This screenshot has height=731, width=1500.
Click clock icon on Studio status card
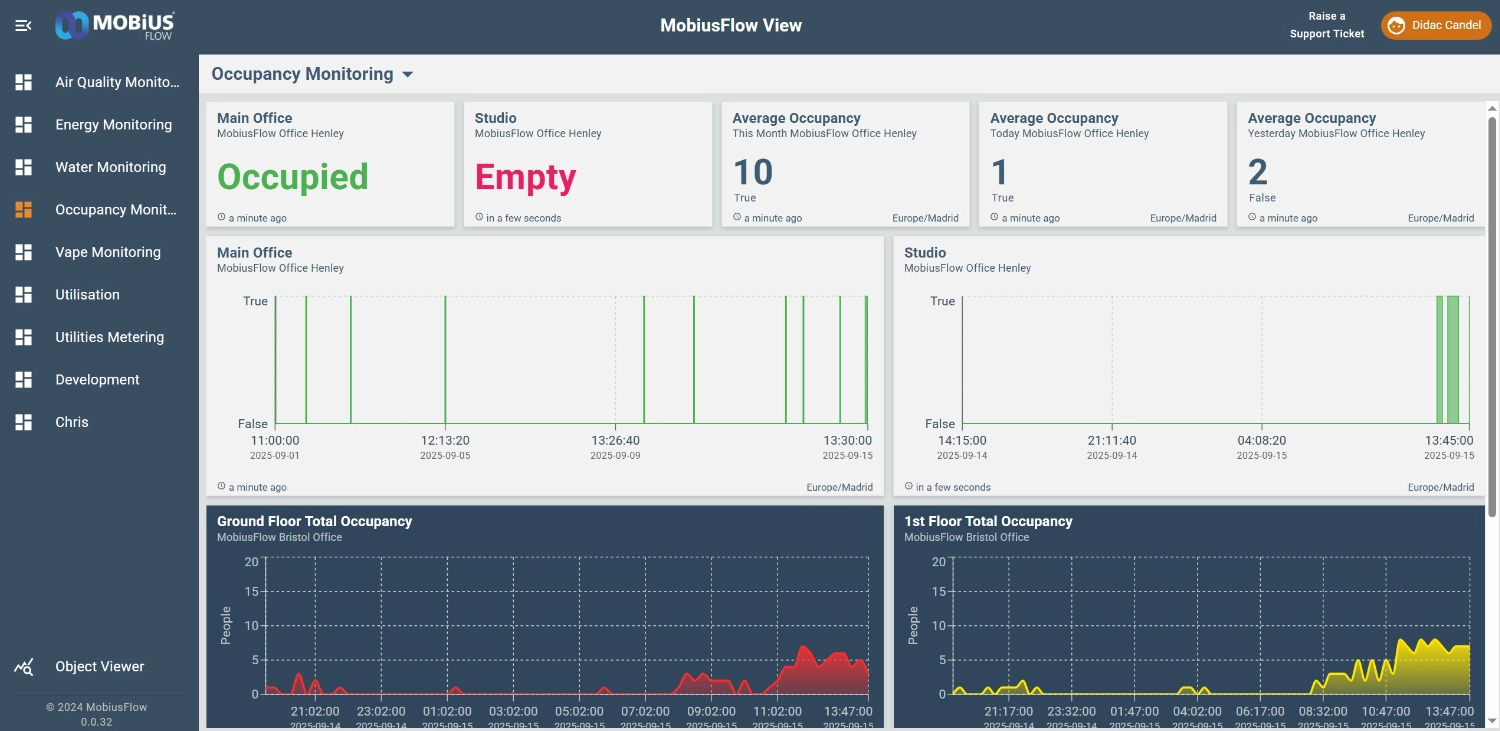point(480,217)
